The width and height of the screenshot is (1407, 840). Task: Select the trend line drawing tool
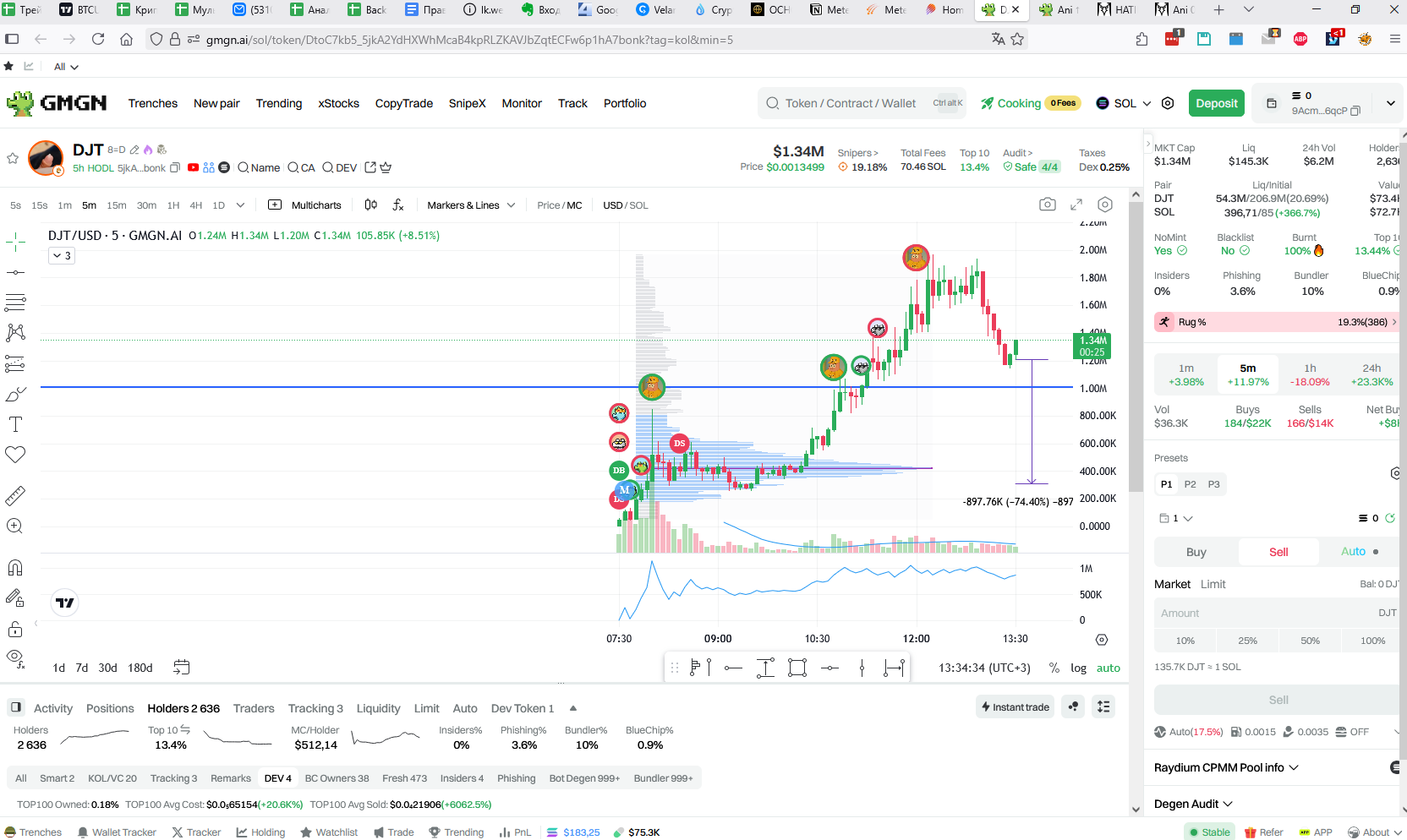pos(15,272)
